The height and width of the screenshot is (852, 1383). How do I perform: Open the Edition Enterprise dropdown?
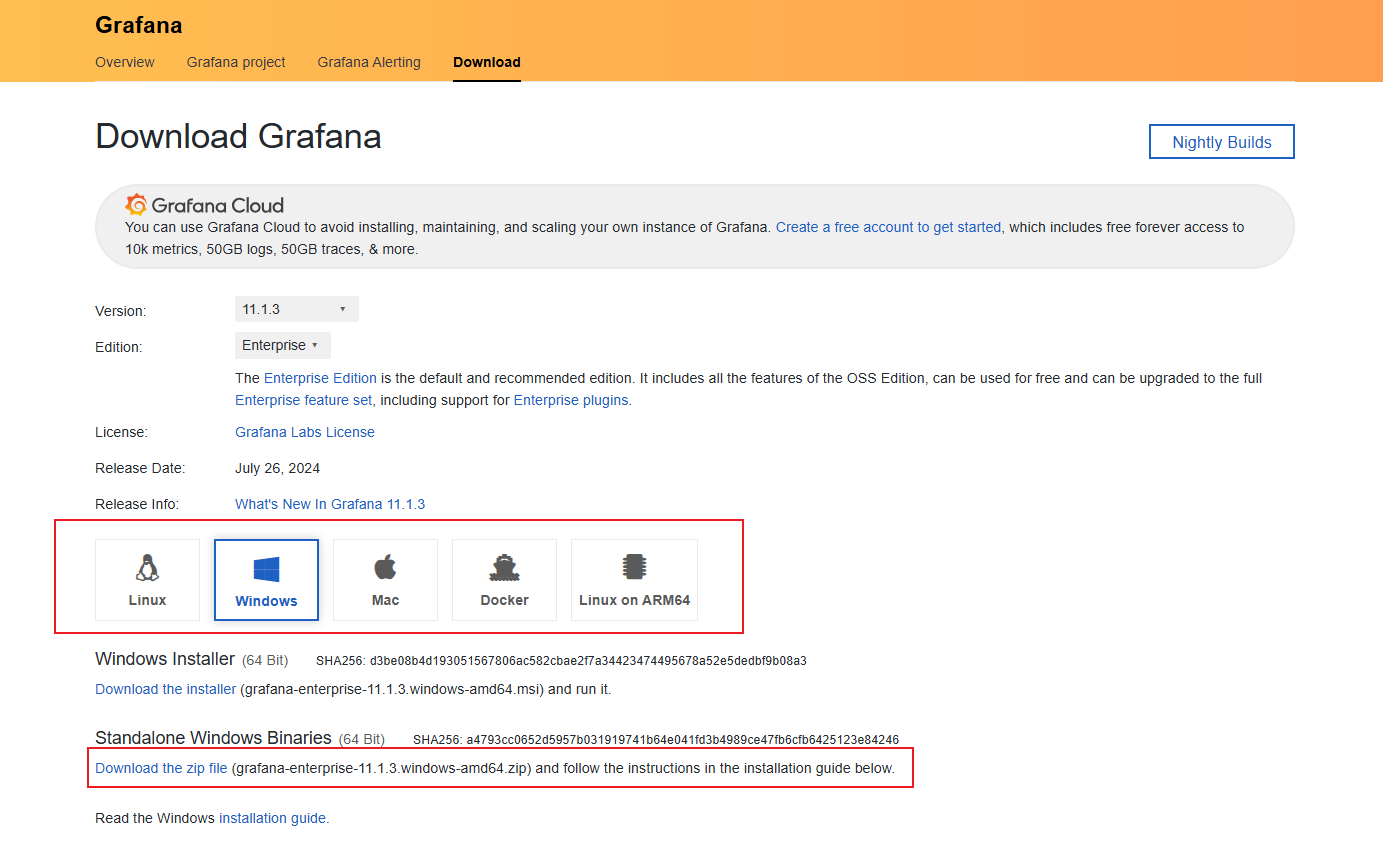coord(282,345)
